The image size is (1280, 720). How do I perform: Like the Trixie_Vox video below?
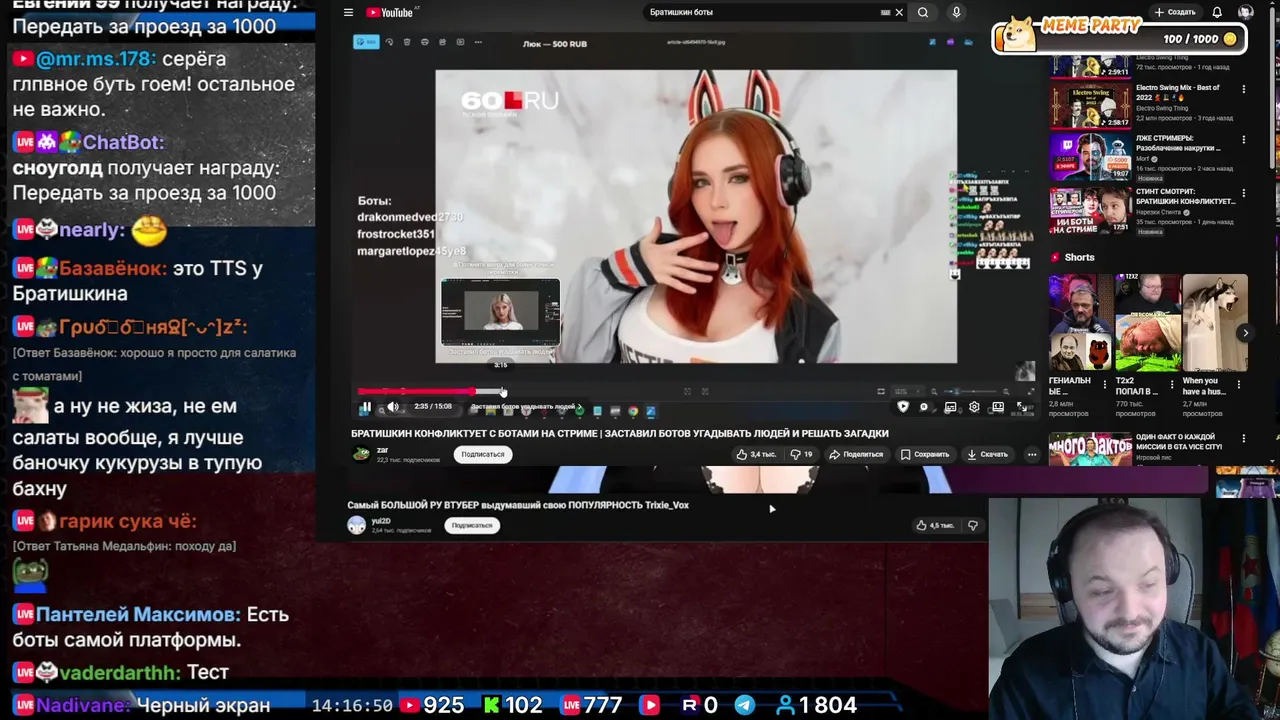[x=935, y=525]
